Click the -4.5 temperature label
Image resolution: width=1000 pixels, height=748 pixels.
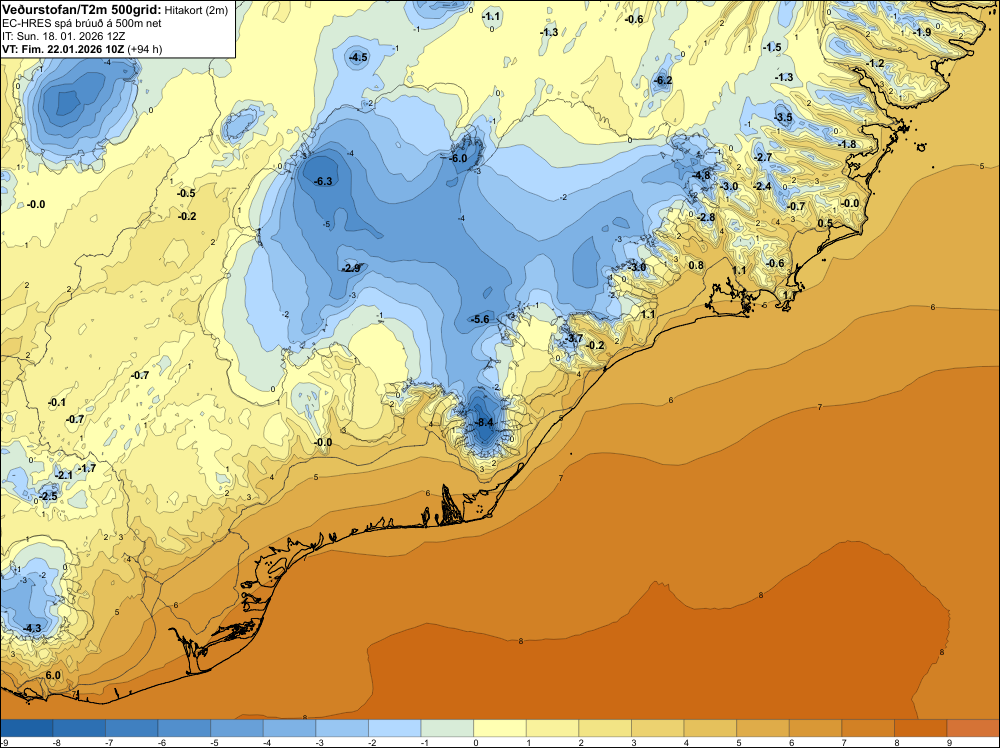point(358,57)
